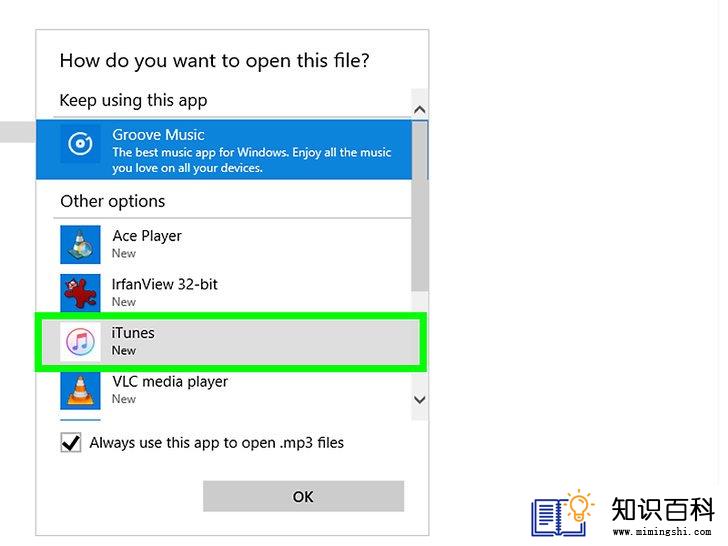Viewport: 728px width, 546px height.
Task: Pick the VLC traffic cone icon
Action: point(80,390)
